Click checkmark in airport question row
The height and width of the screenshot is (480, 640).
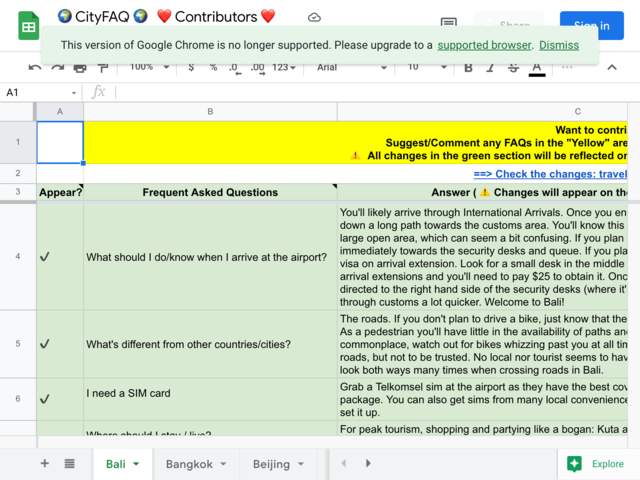point(44,257)
